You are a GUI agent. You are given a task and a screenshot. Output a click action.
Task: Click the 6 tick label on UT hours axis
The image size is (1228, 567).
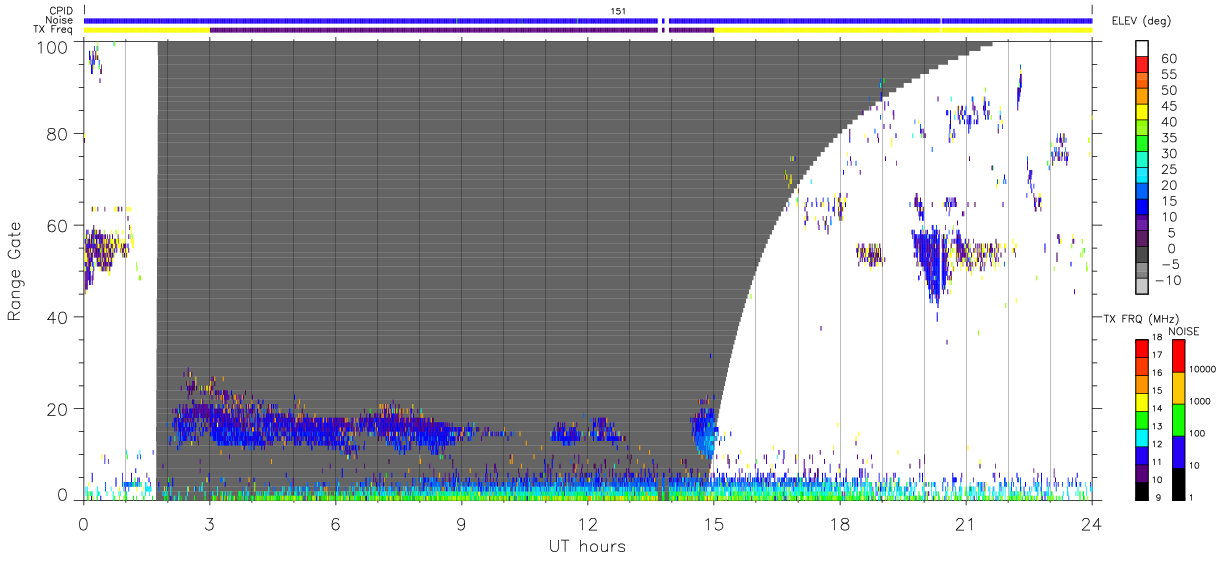tap(335, 523)
